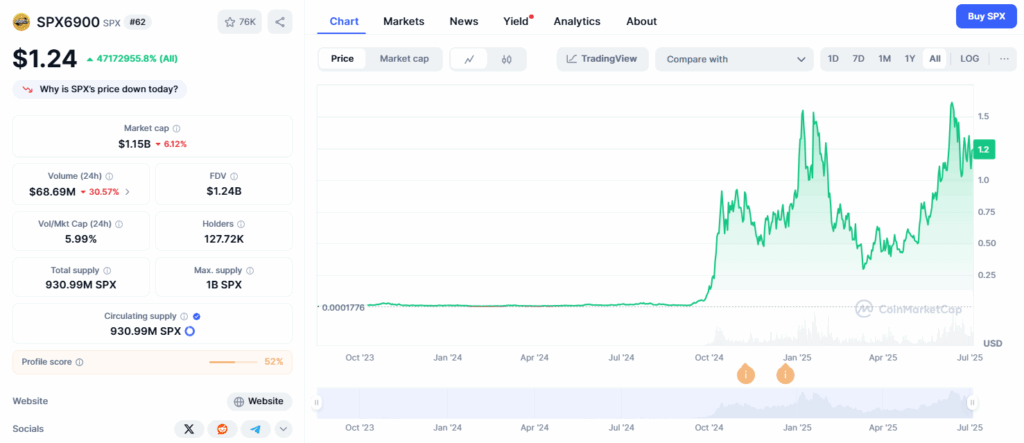Viewport: 1024px width, 443px height.
Task: Click the Circulating supply info icon
Action: coord(184,316)
